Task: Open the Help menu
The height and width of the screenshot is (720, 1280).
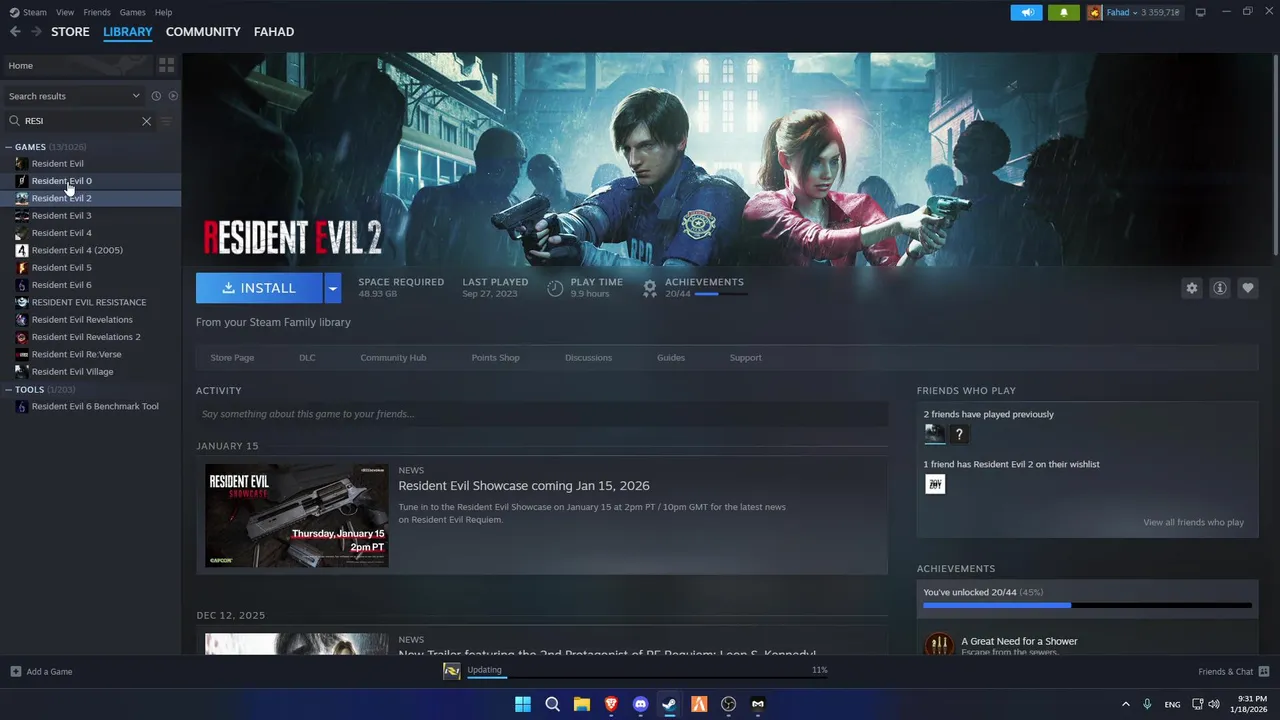Action: tap(163, 12)
